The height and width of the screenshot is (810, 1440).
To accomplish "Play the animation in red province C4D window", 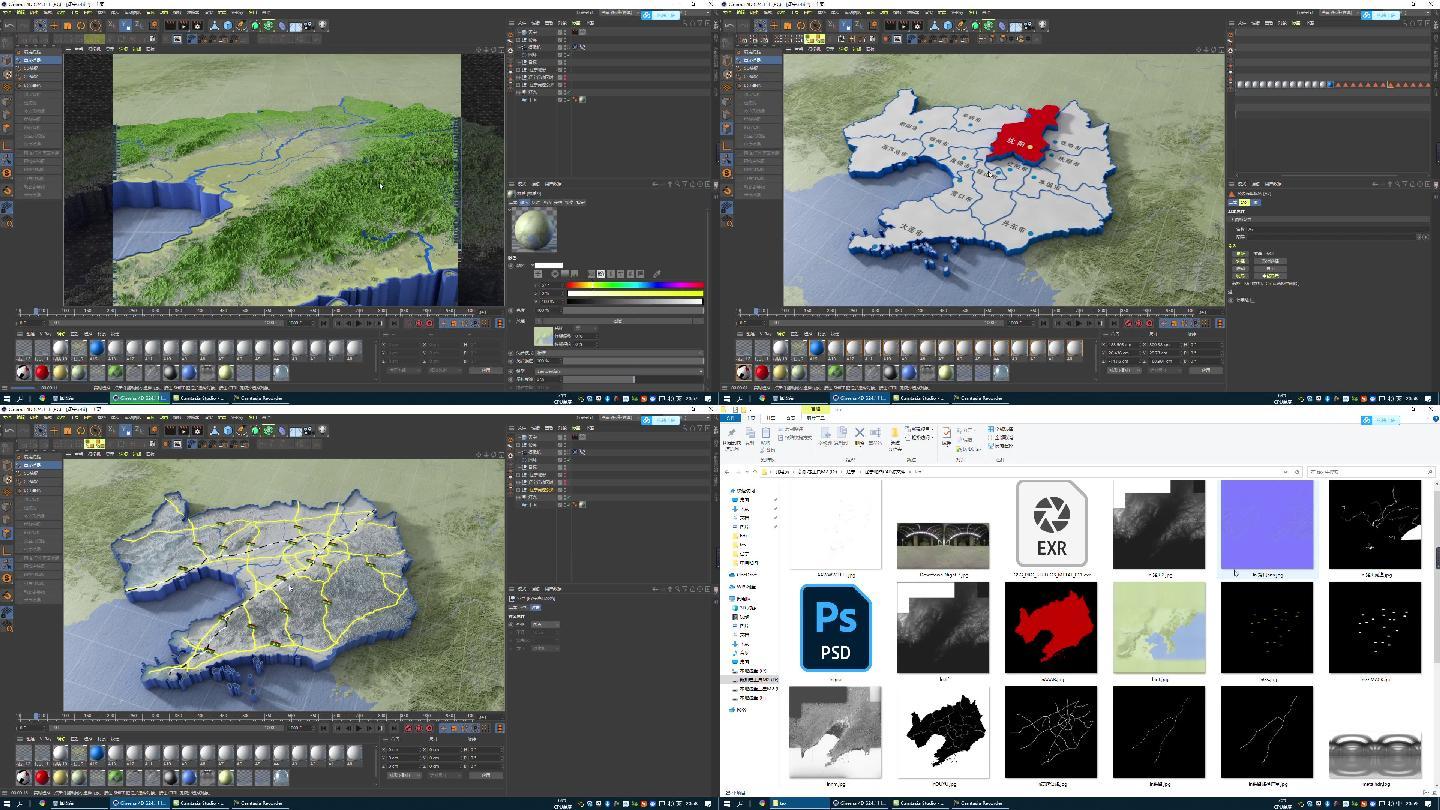I will 1078,323.
